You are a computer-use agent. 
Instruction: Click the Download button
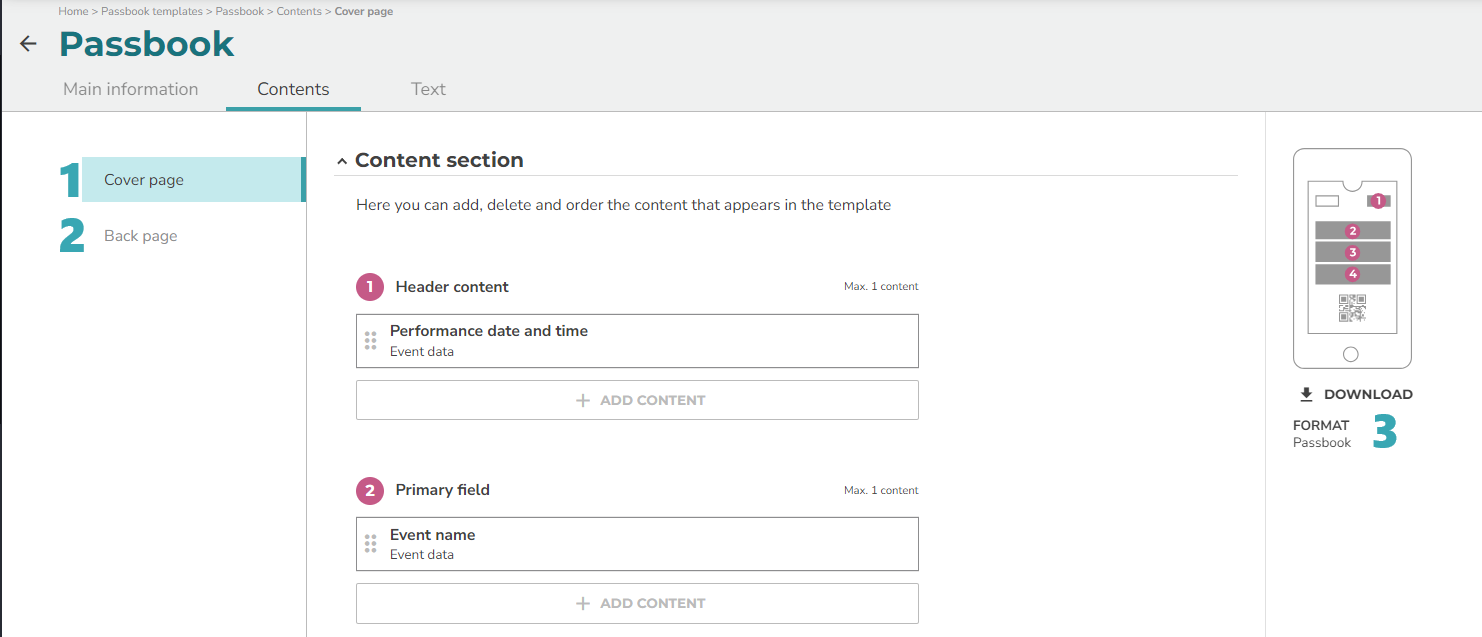tap(1356, 394)
